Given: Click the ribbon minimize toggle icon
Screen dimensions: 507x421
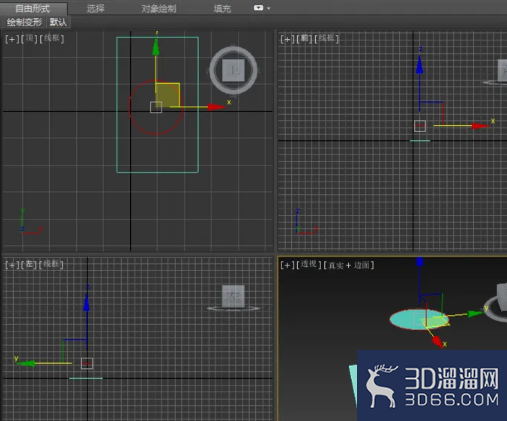Looking at the screenshot, I should coord(258,8).
